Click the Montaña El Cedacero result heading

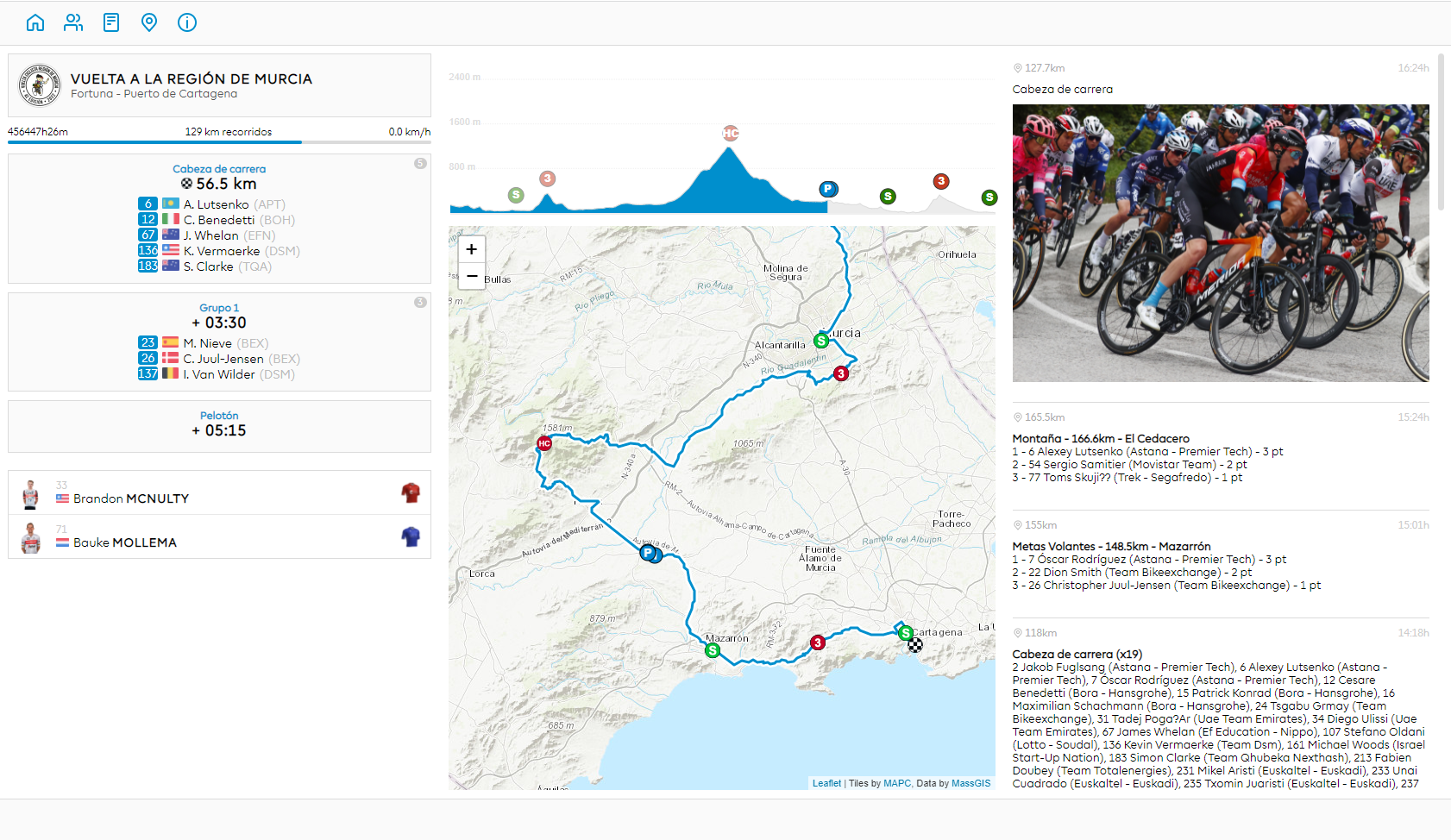click(x=1101, y=439)
